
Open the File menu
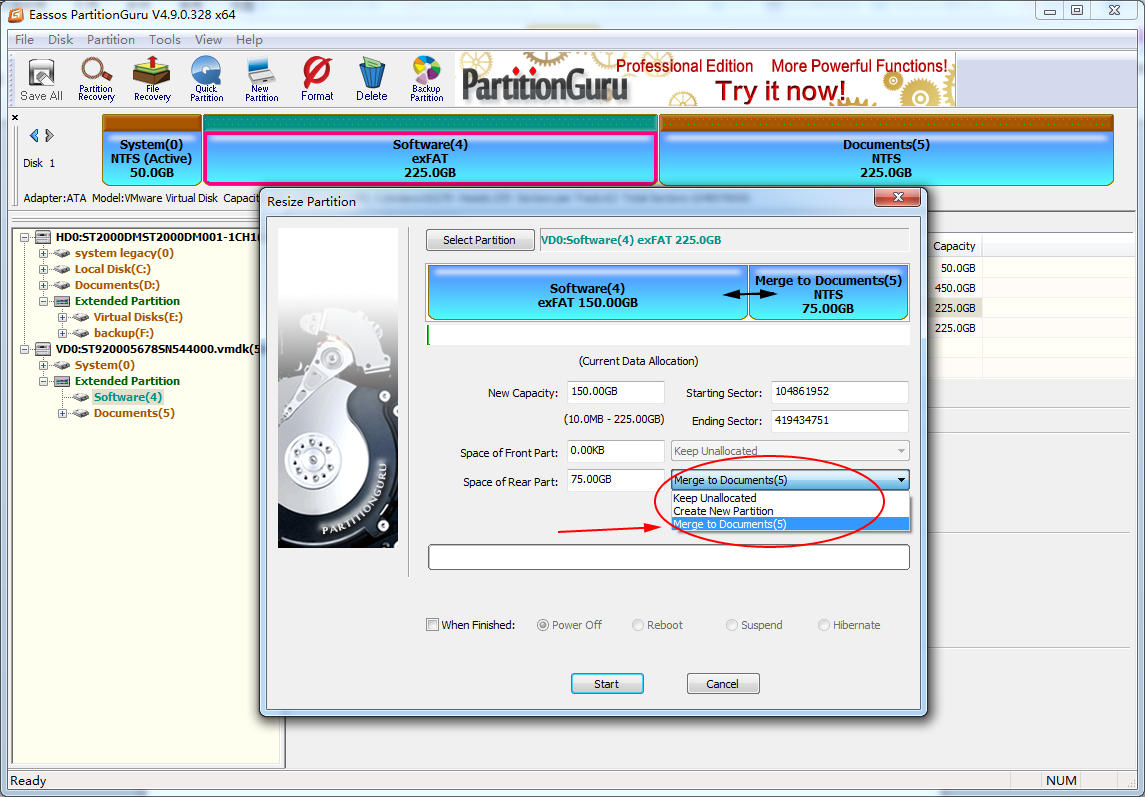[24, 39]
